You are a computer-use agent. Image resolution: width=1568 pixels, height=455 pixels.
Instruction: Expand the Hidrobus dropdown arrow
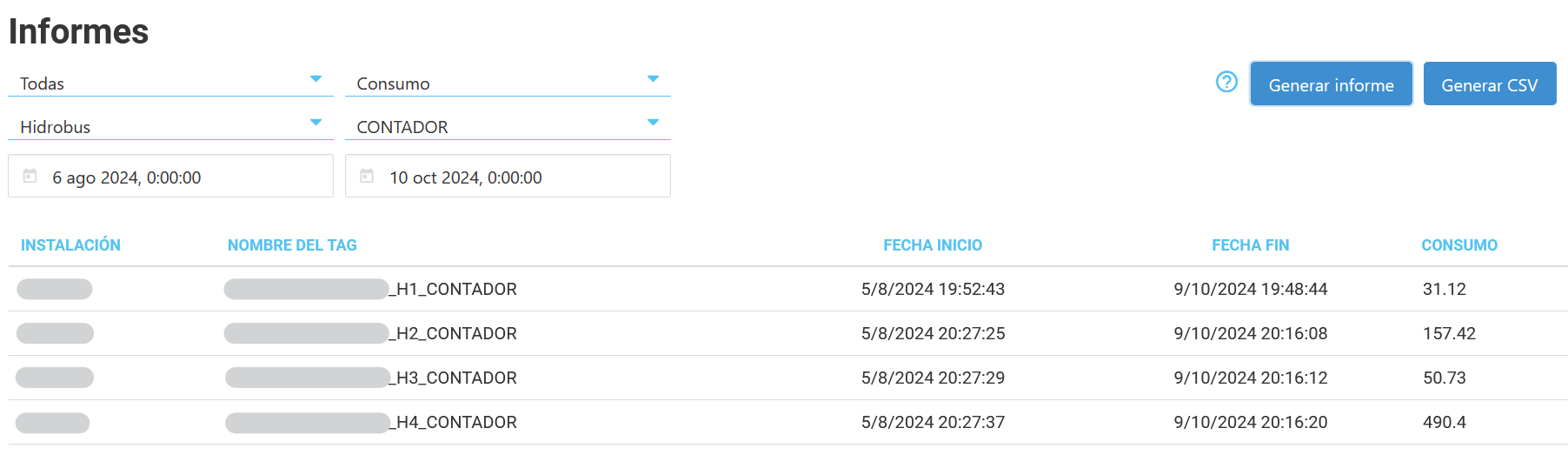click(x=316, y=123)
